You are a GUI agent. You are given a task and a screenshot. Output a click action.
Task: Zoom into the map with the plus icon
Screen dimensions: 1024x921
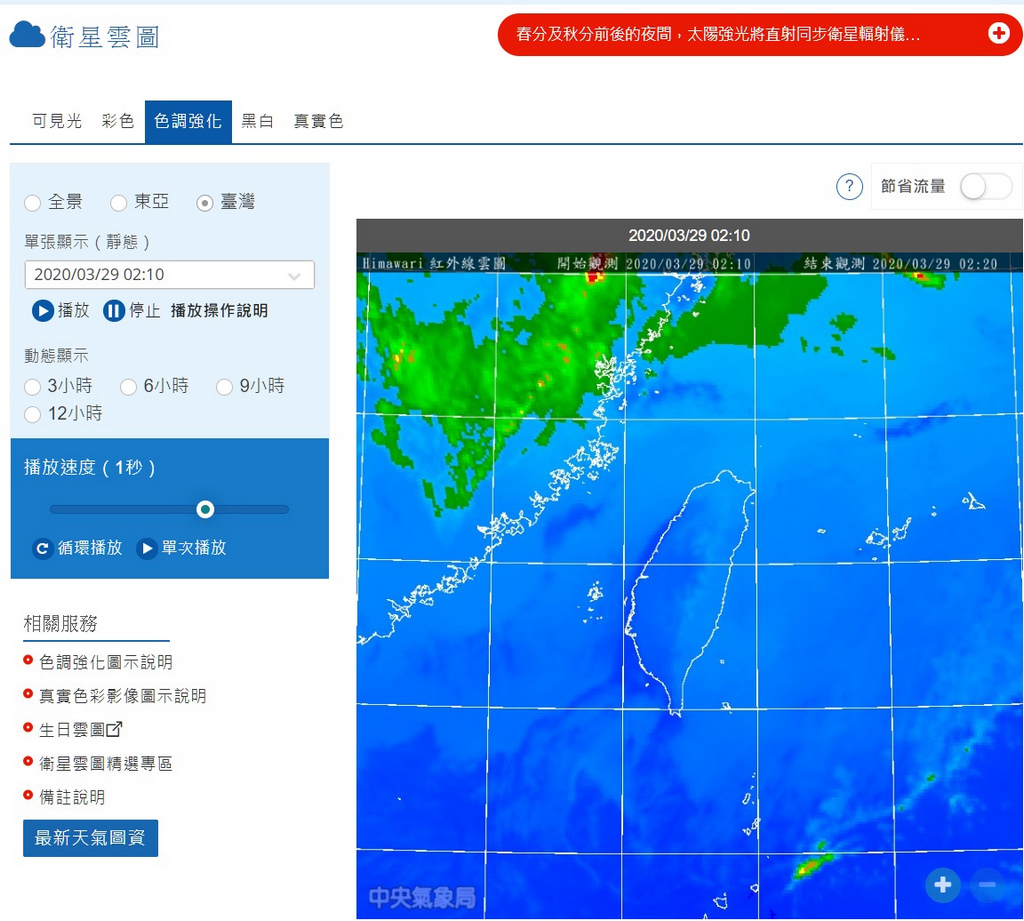942,885
